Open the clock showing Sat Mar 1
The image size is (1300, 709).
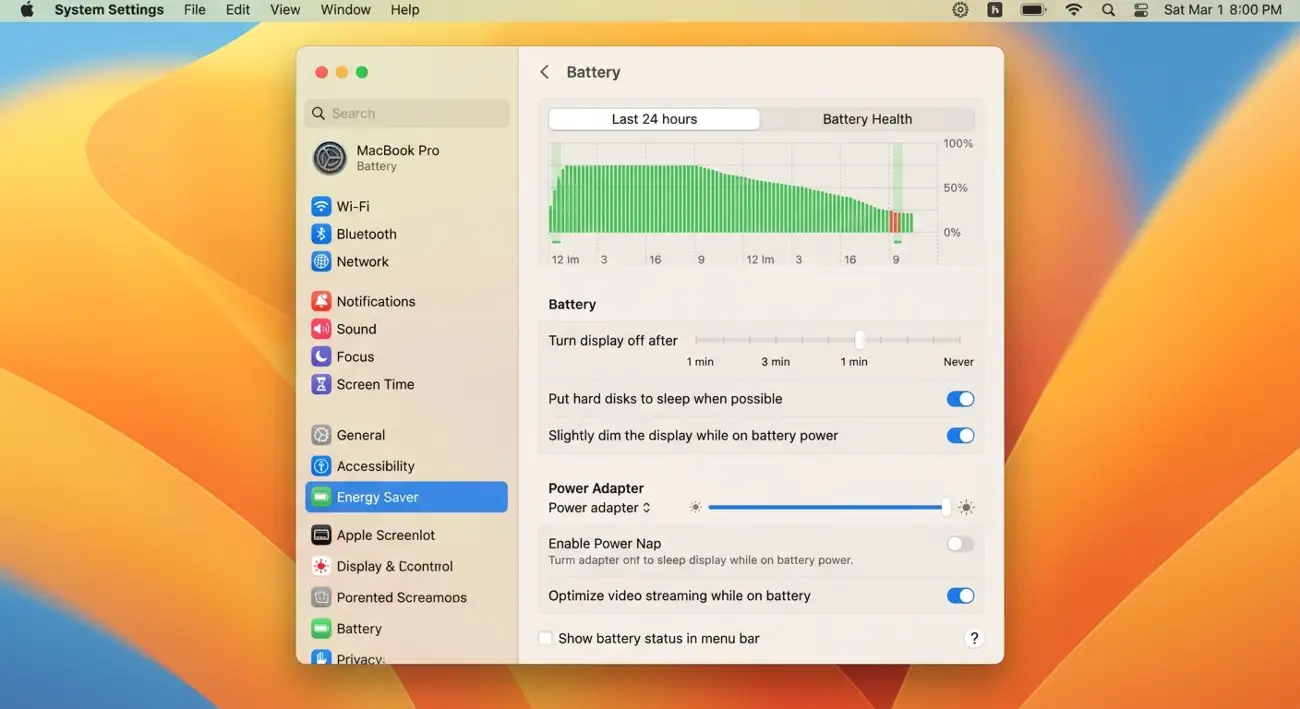(x=1222, y=10)
